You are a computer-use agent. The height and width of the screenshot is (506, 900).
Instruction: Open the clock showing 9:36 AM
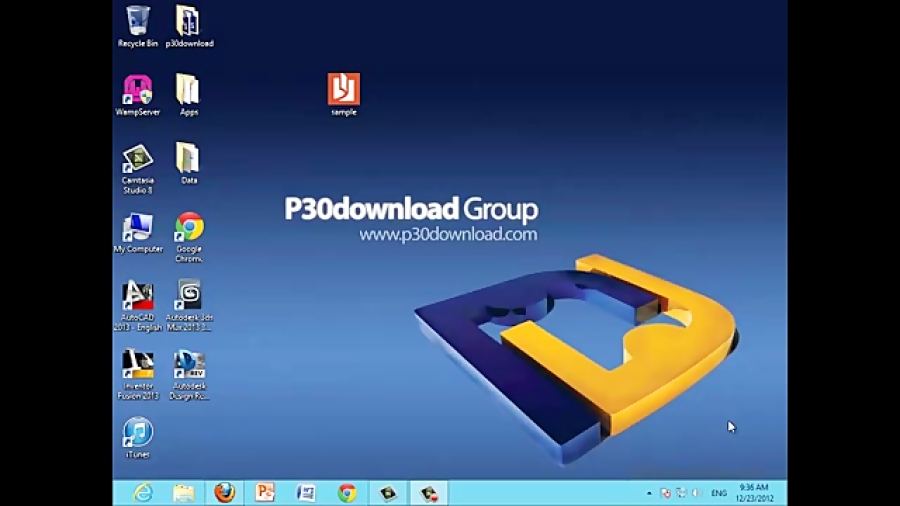tap(754, 493)
